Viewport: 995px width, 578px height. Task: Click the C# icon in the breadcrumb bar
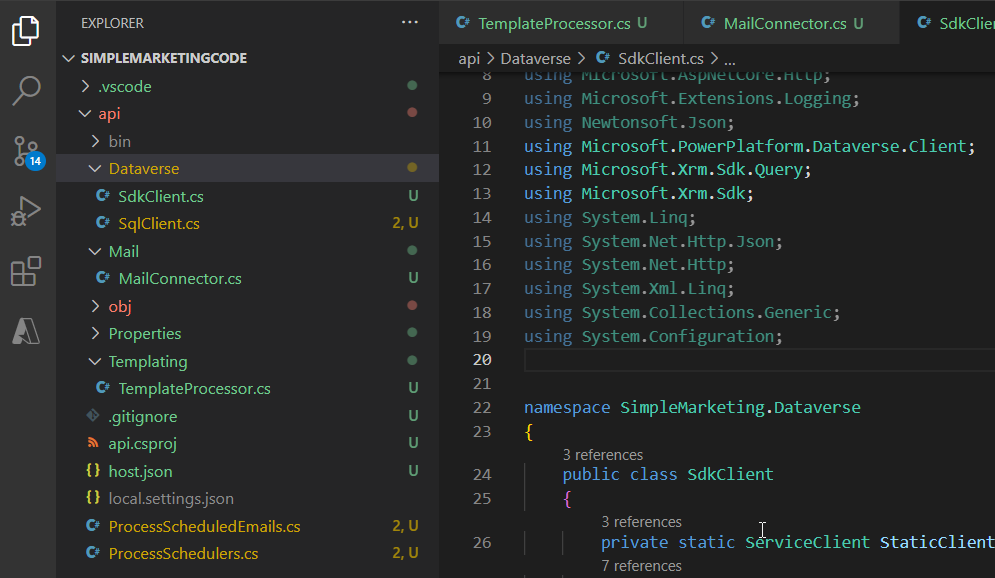603,58
